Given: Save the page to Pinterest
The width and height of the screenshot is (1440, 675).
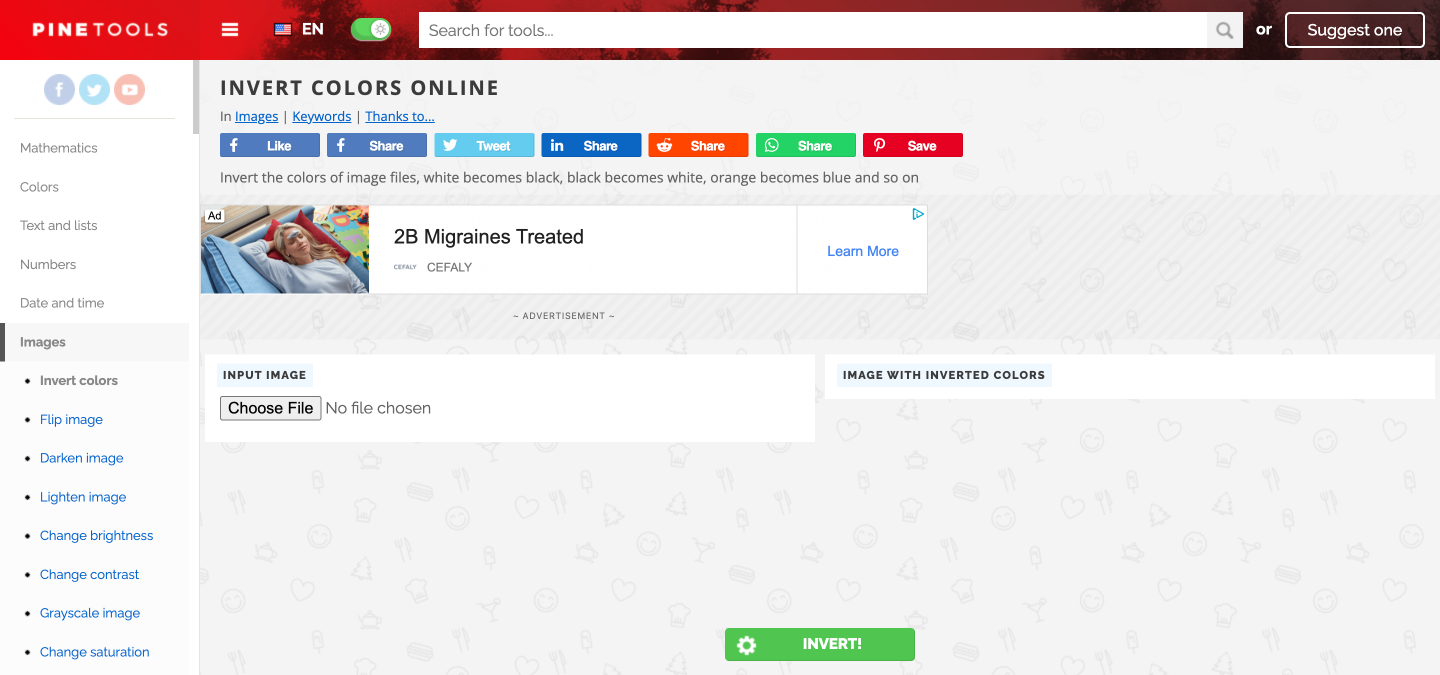Looking at the screenshot, I should coord(913,145).
